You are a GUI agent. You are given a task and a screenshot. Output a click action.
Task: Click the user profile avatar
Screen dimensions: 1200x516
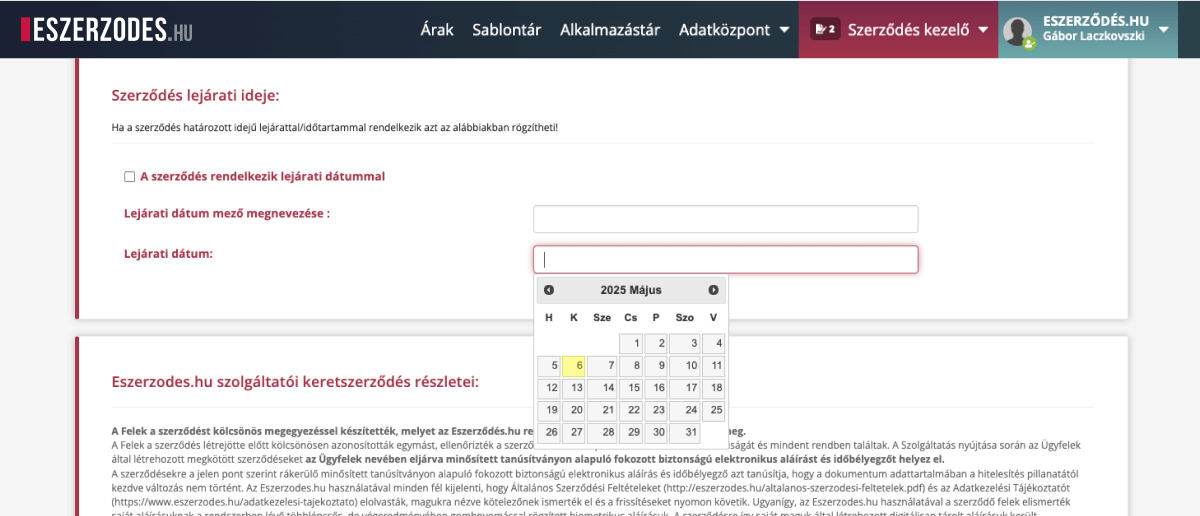1018,31
